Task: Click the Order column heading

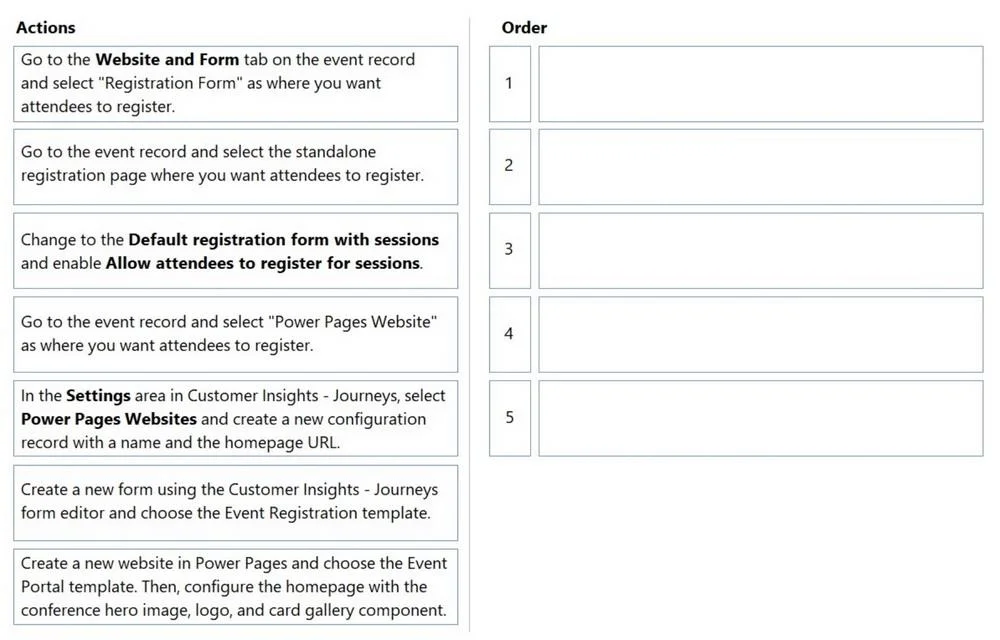Action: 524,27
